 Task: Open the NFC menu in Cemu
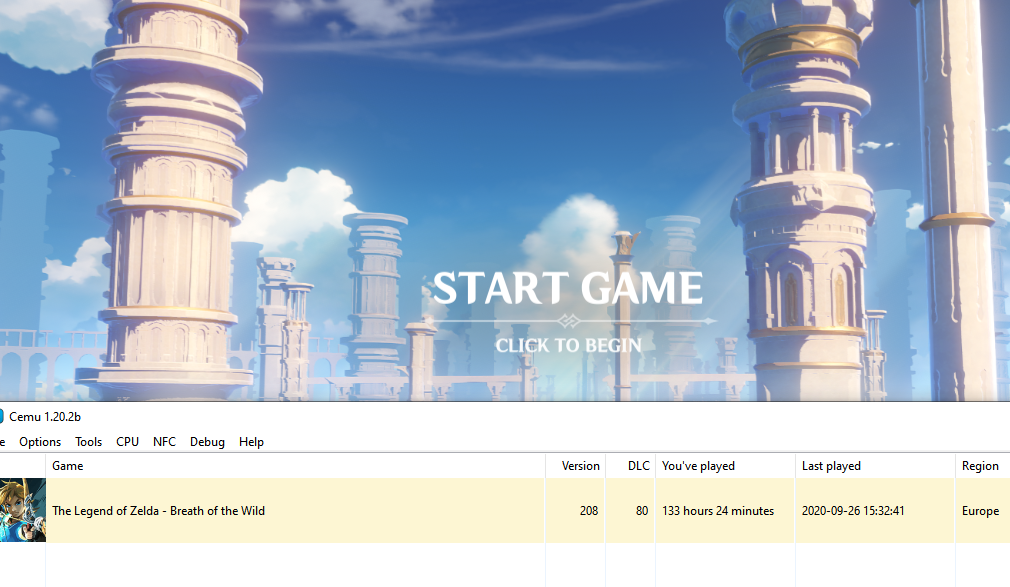click(164, 441)
